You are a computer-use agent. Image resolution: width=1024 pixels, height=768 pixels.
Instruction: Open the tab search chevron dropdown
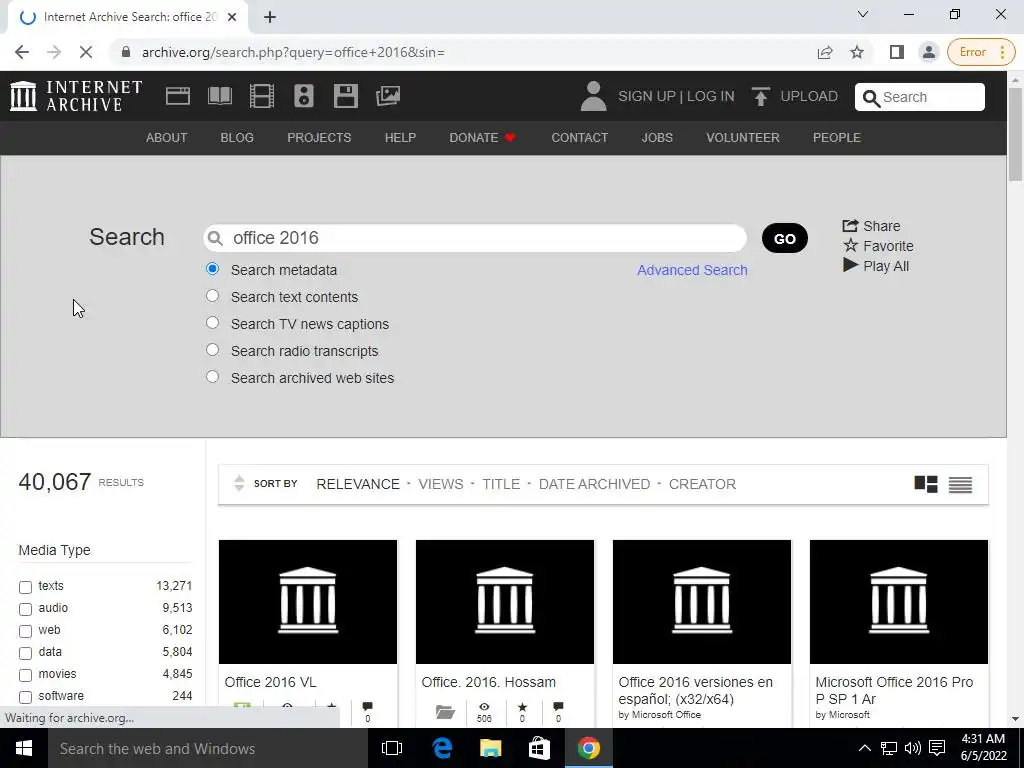coord(863,14)
